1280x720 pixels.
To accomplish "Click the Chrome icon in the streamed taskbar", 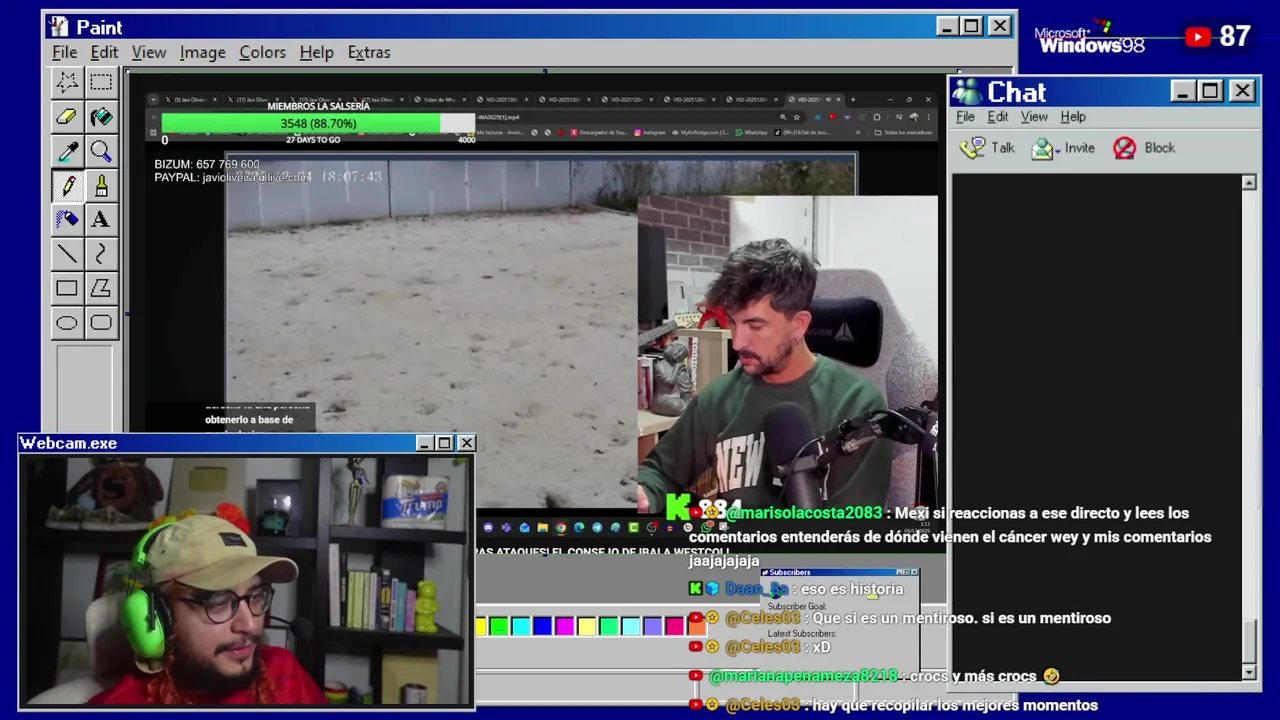I will pyautogui.click(x=560, y=527).
